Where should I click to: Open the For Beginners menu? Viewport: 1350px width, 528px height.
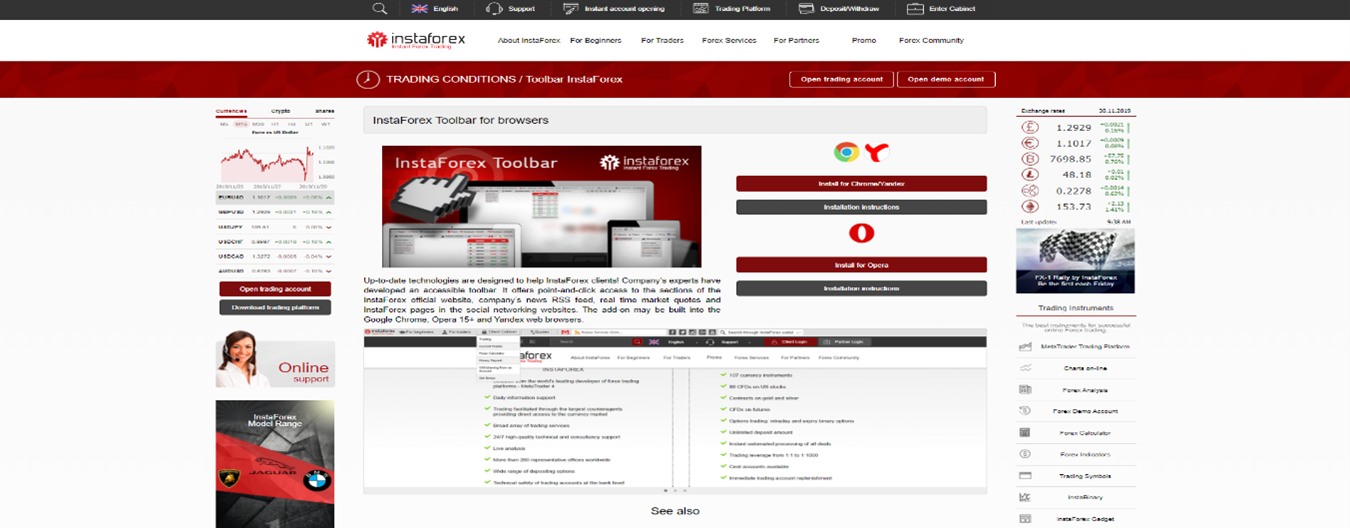point(596,41)
